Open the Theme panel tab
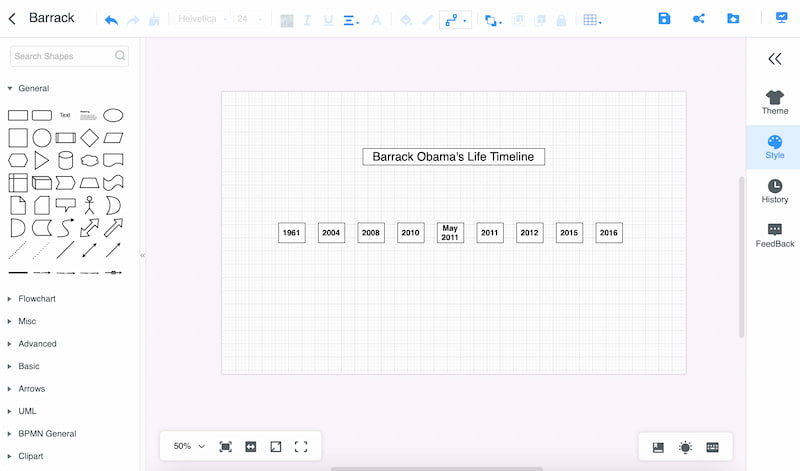Screen dimensions: 800x471 (x=774, y=102)
